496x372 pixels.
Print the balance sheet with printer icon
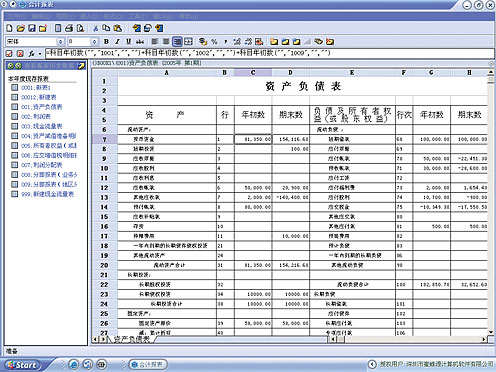point(69,28)
